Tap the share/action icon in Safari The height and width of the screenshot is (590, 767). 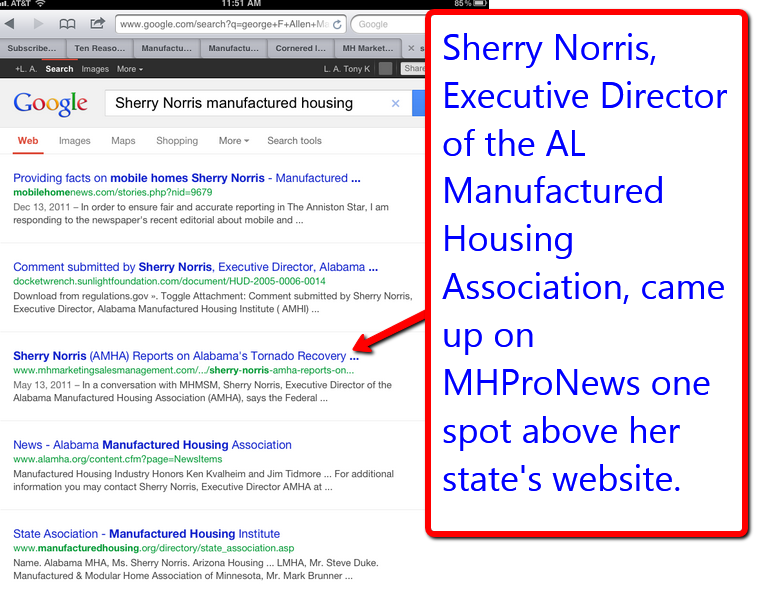97,23
